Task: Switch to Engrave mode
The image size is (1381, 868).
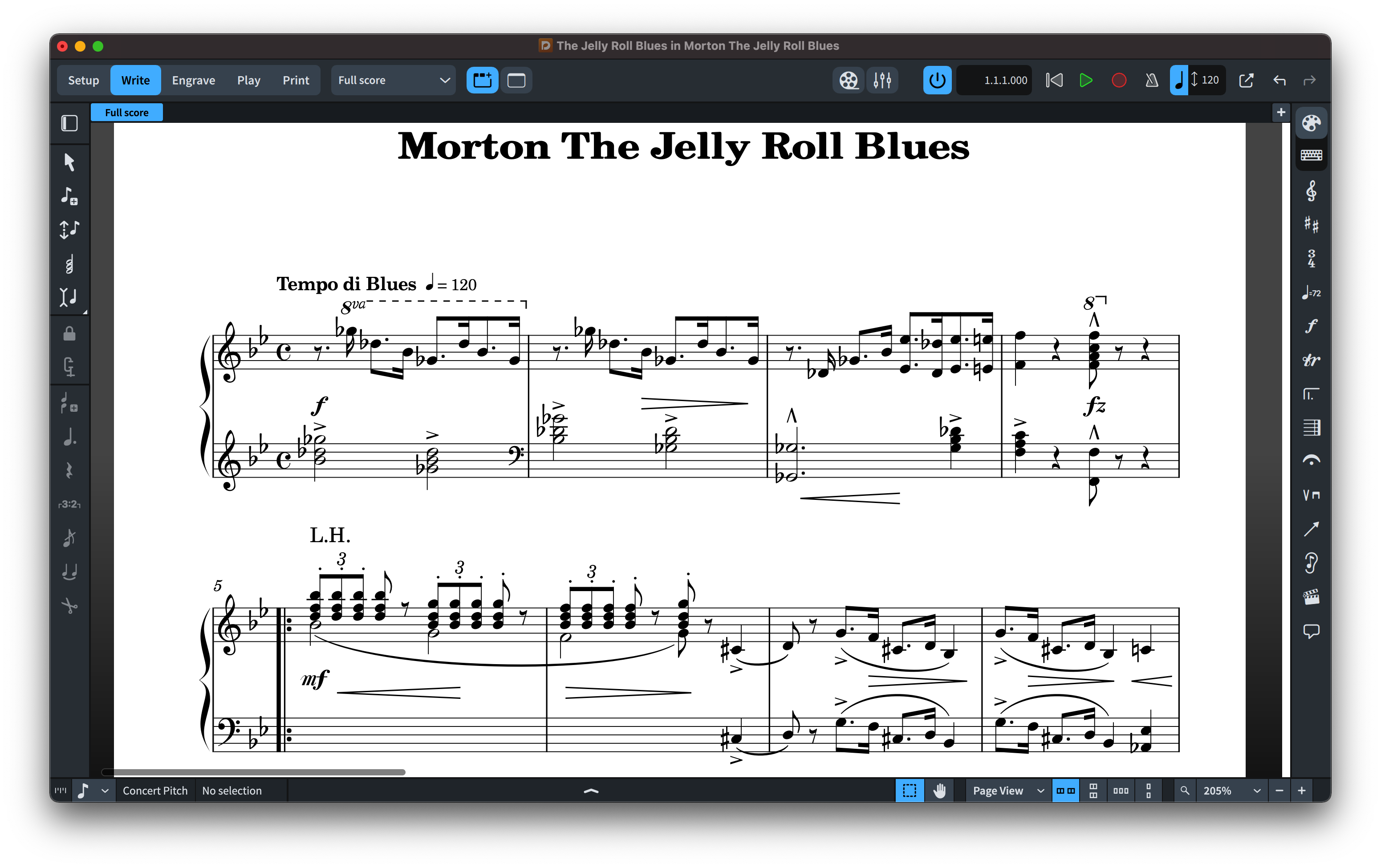Action: (193, 80)
